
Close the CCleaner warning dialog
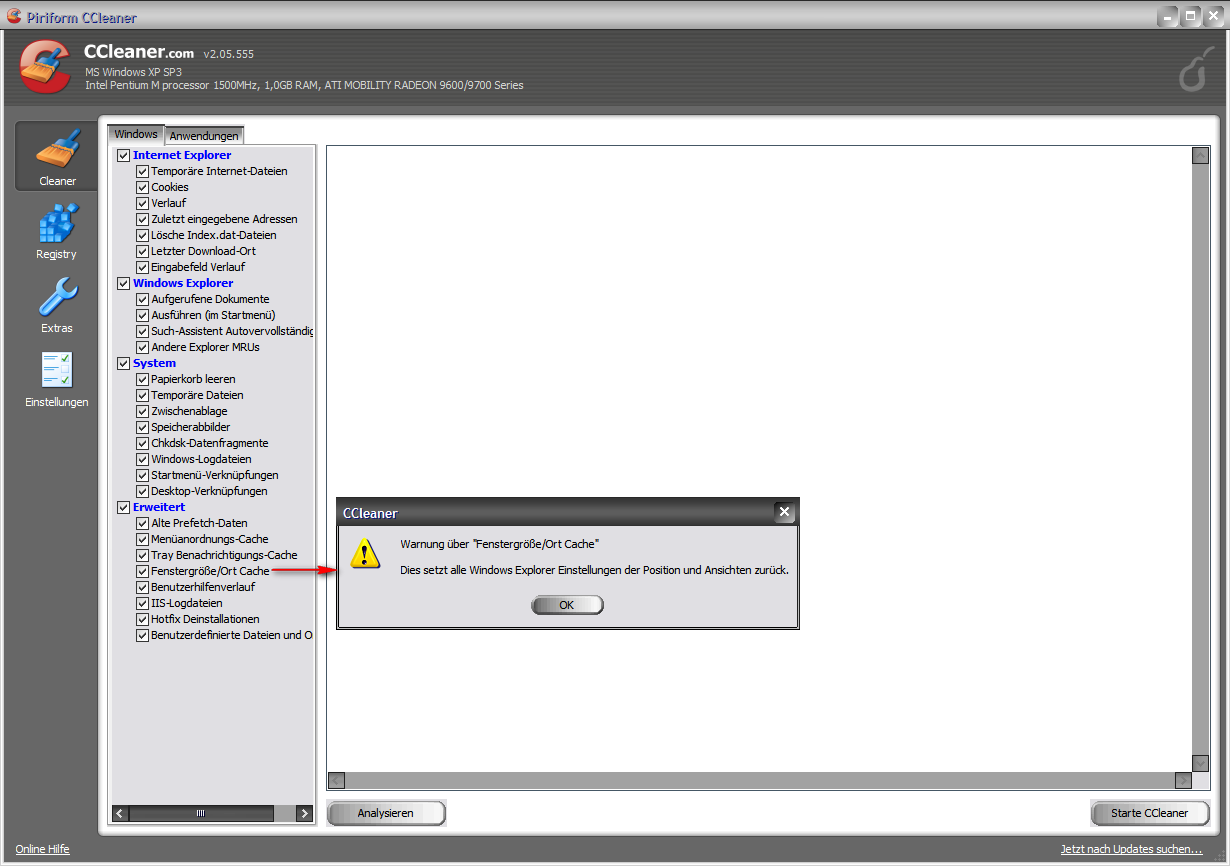point(784,512)
